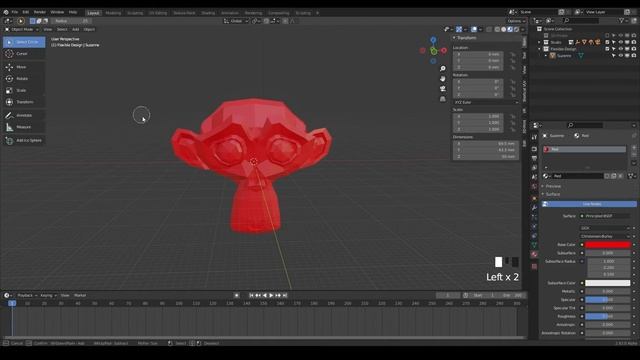
Task: Click the play reverse button
Action: tap(264, 295)
